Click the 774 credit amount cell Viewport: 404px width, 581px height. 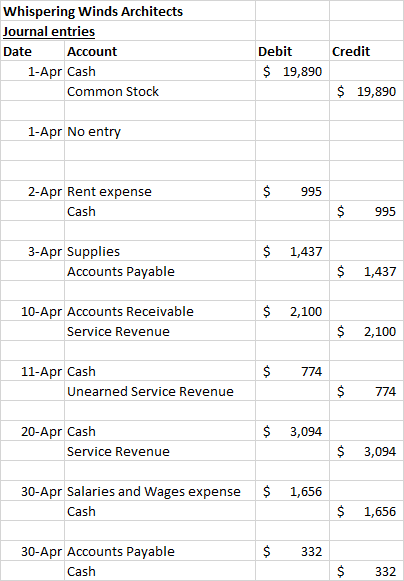click(367, 391)
